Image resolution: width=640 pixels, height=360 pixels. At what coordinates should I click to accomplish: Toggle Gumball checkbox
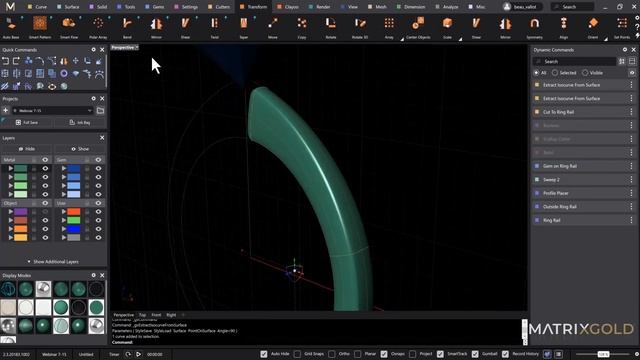pos(475,354)
